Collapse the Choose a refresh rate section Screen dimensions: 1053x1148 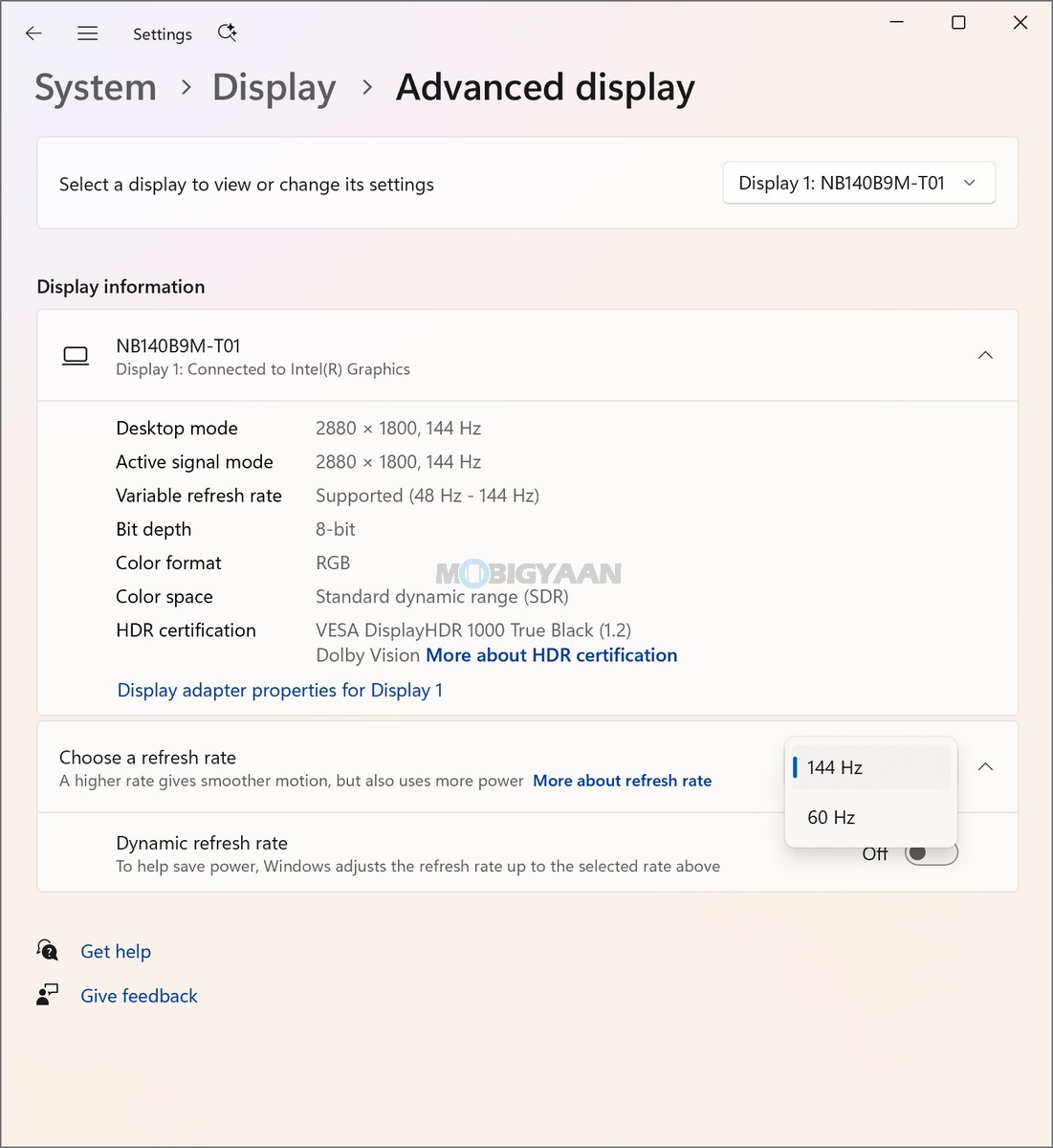pos(985,767)
